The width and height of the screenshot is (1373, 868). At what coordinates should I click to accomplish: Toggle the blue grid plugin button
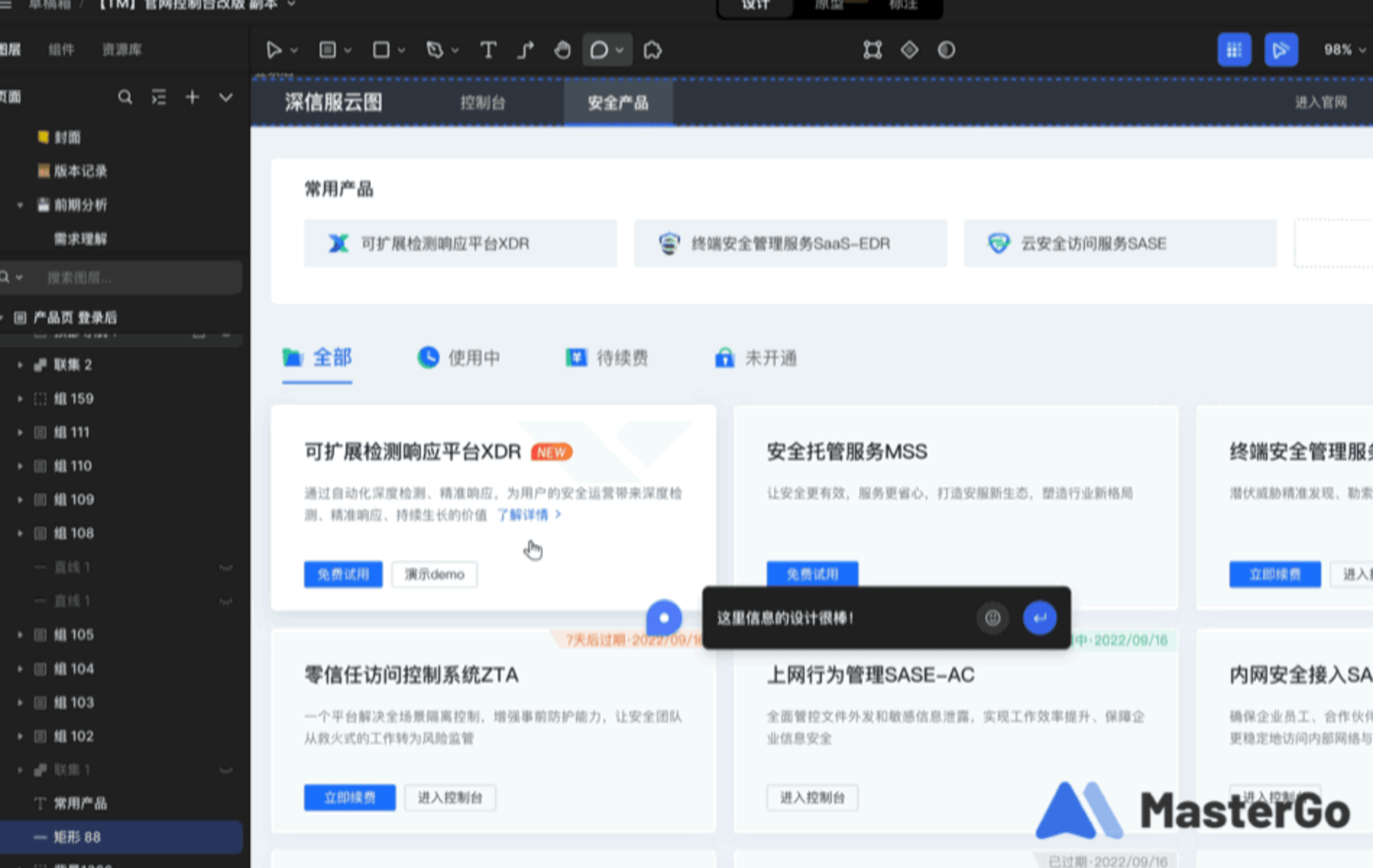(1234, 50)
